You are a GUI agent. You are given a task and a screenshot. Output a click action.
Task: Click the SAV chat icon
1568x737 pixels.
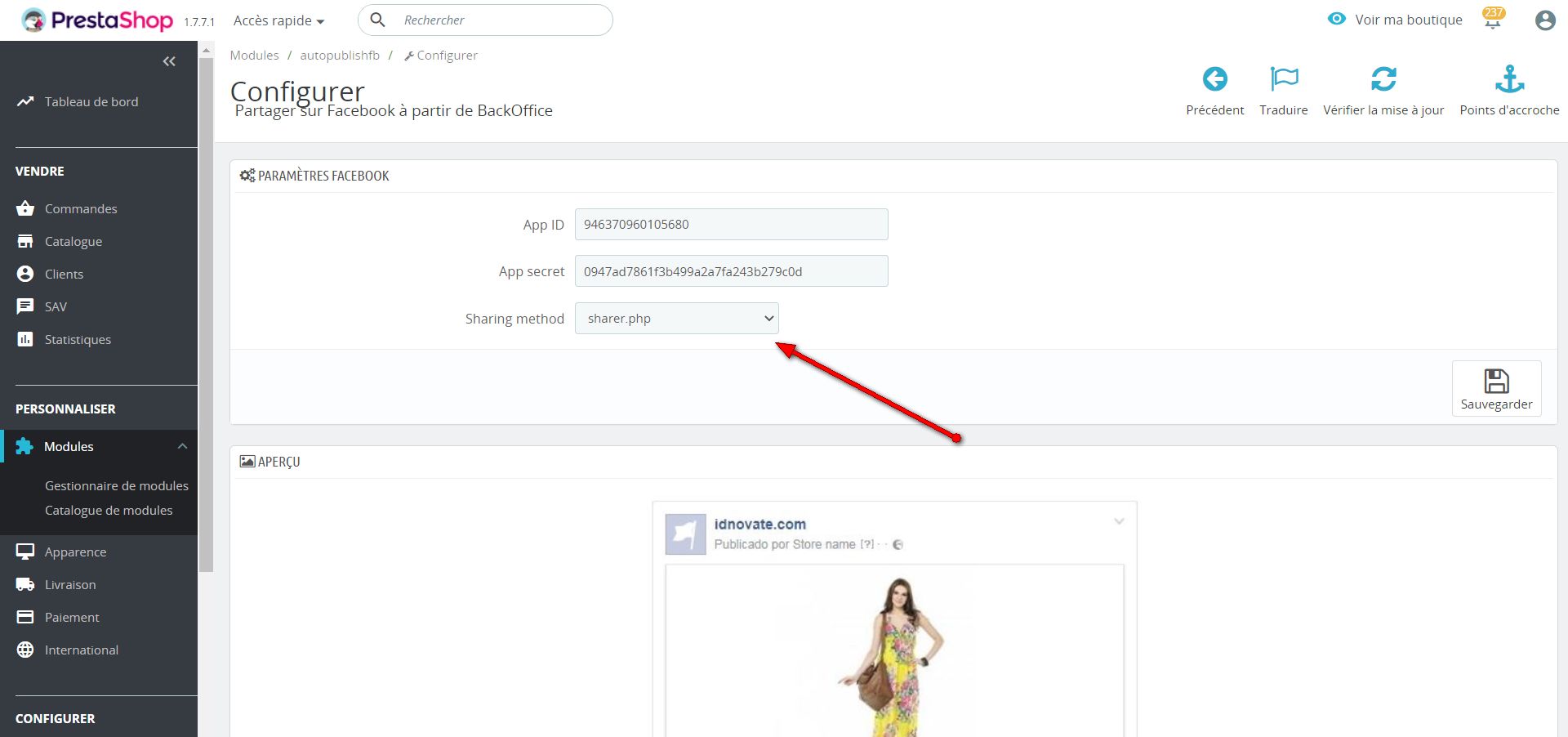click(25, 306)
